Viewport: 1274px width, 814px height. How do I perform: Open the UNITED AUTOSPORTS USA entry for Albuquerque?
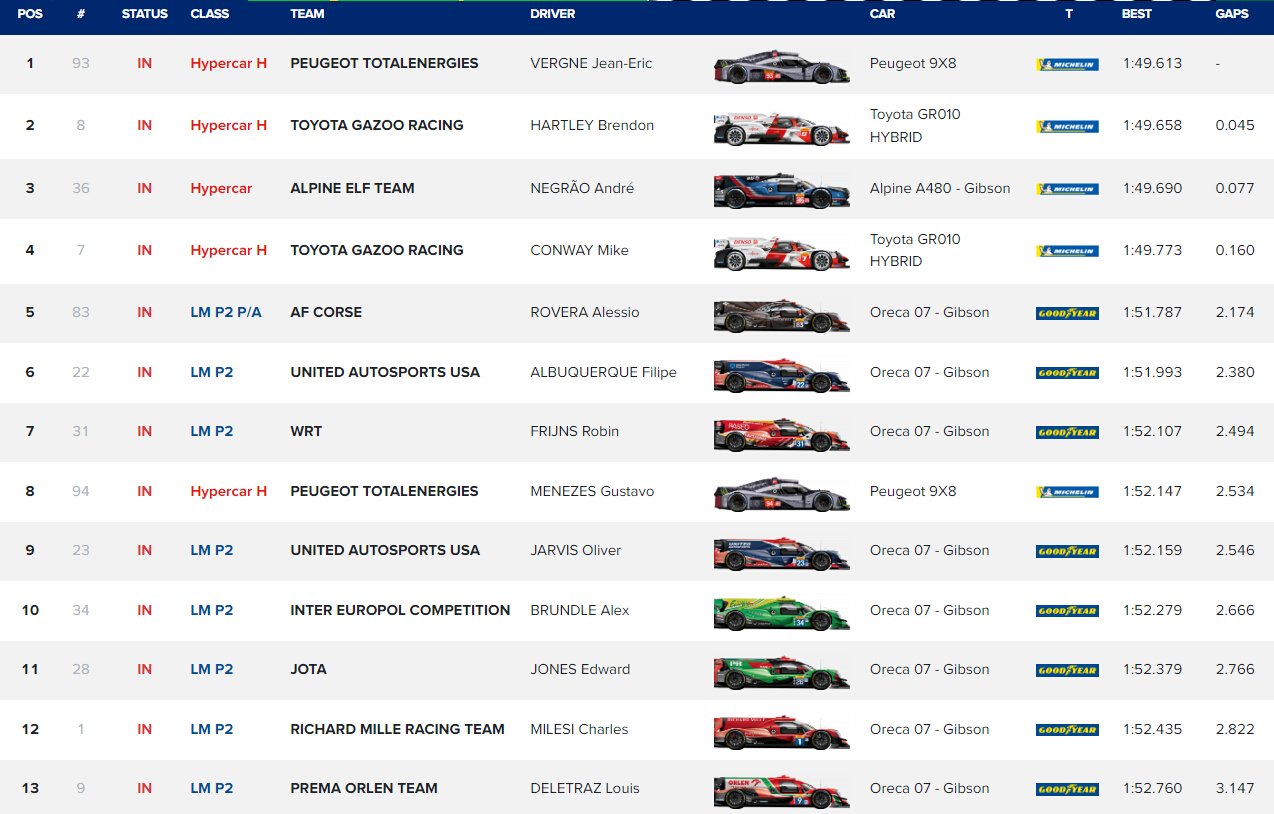coord(385,372)
